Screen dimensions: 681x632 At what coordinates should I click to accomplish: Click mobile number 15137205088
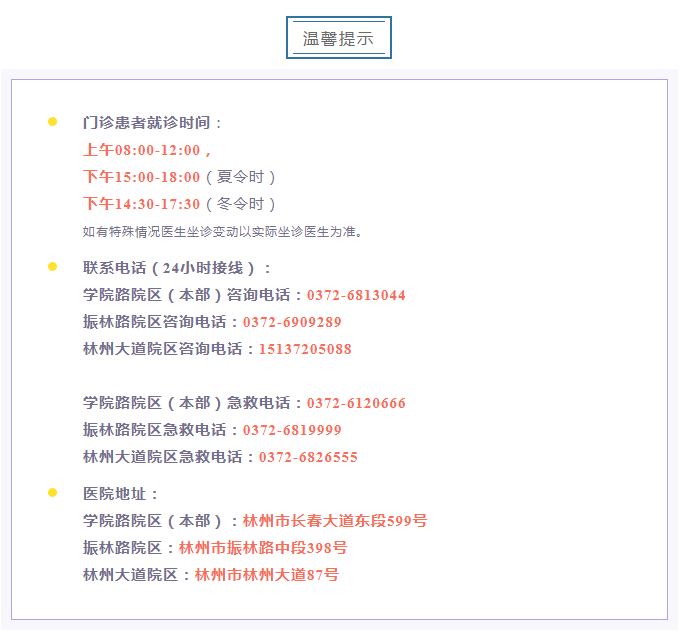tap(305, 349)
